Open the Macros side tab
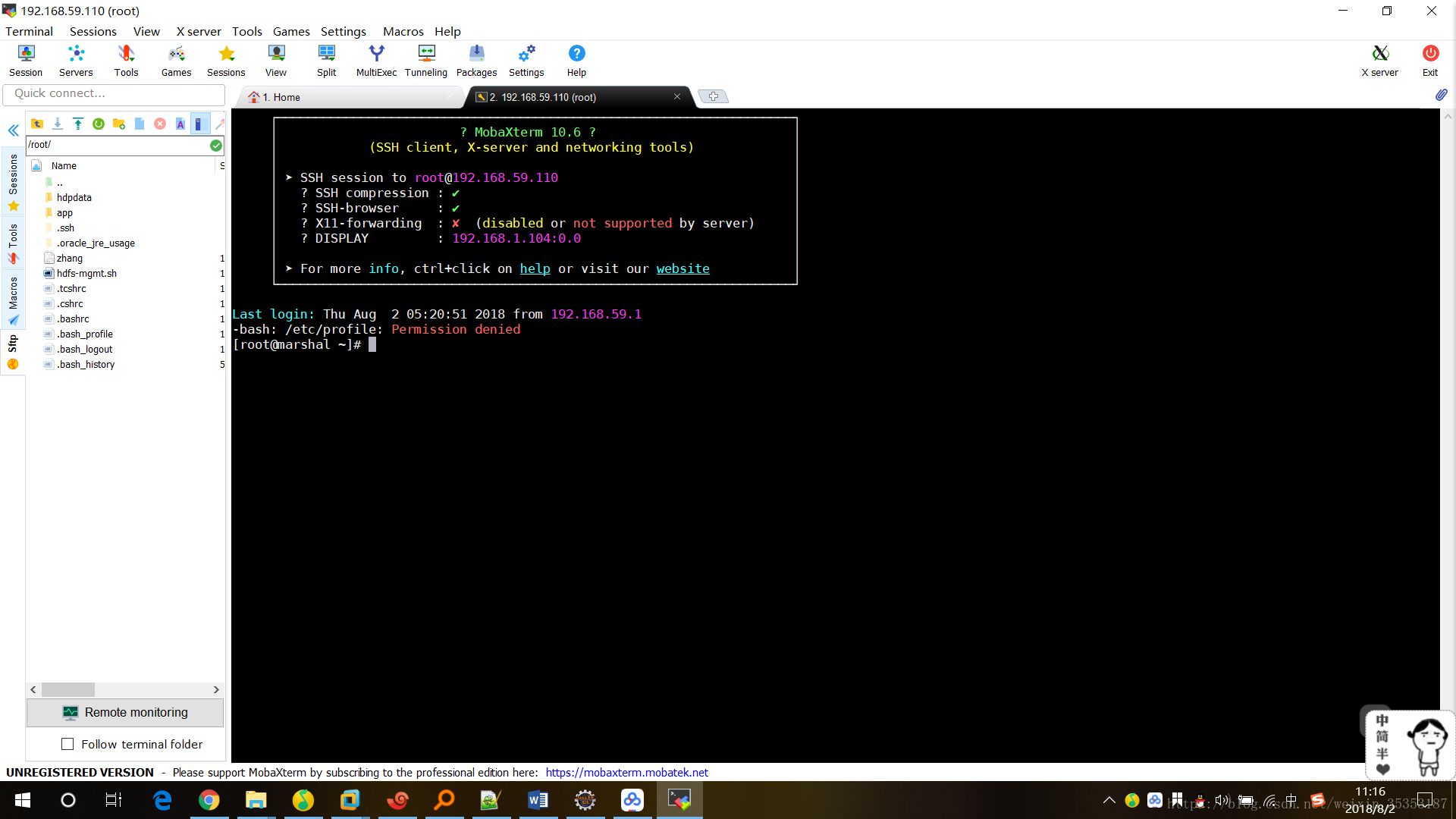This screenshot has width=1456, height=819. pos(14,300)
